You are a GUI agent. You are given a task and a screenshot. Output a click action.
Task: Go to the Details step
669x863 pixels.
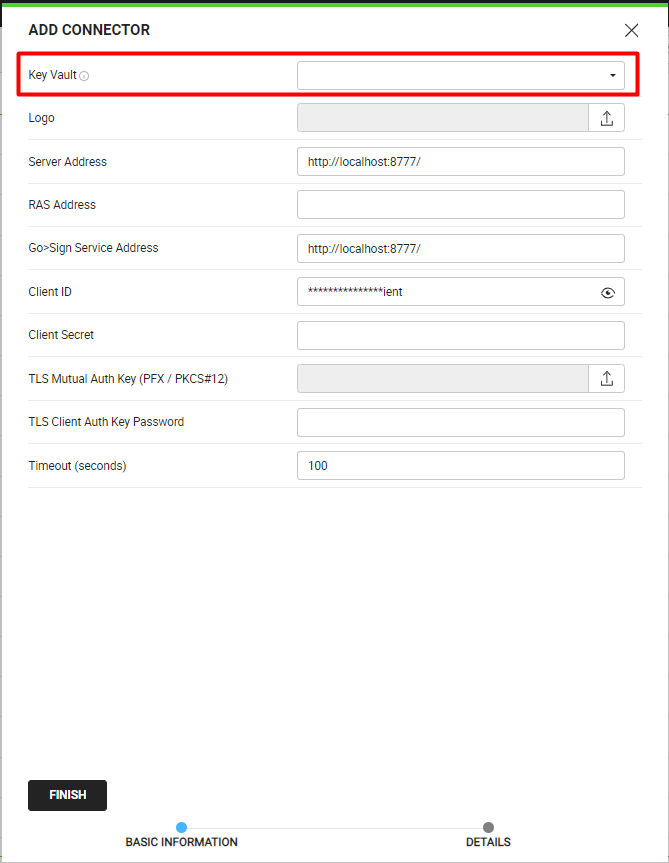click(488, 842)
